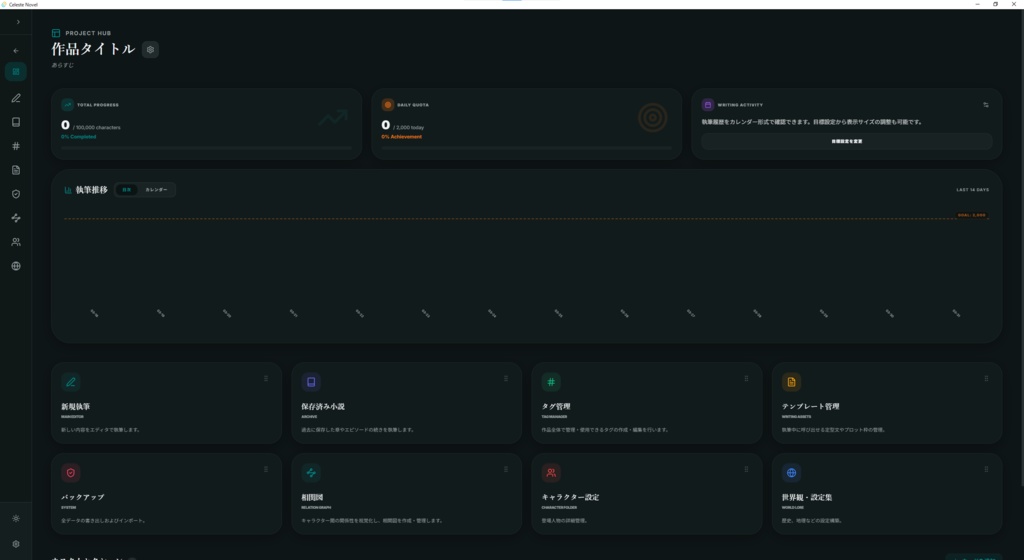The image size is (1024, 560).
Task: Click the Daily Quota orange circle badge
Action: [387, 104]
